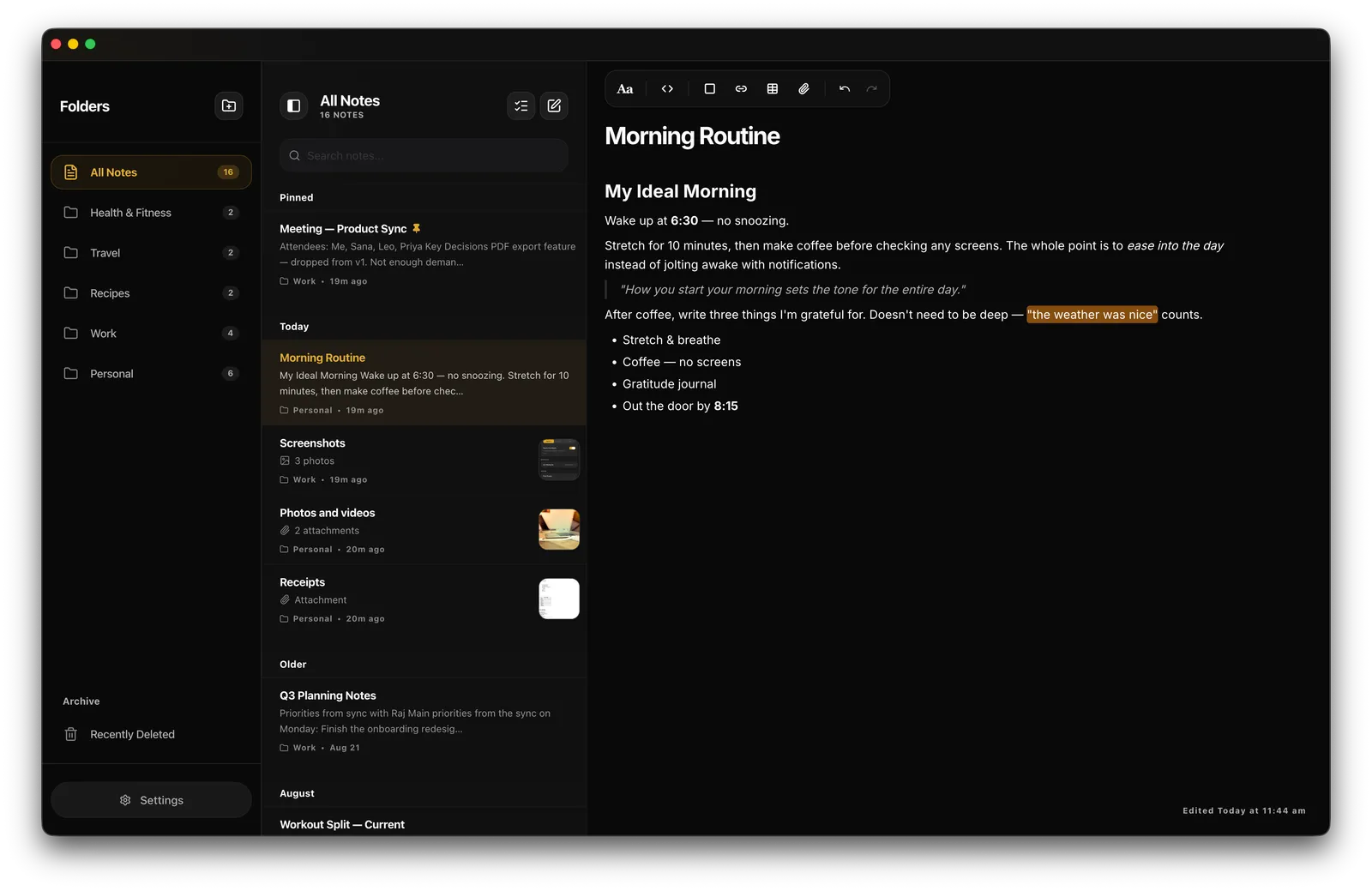
Task: Click the Stretch & breathe bullet item
Action: 671,340
